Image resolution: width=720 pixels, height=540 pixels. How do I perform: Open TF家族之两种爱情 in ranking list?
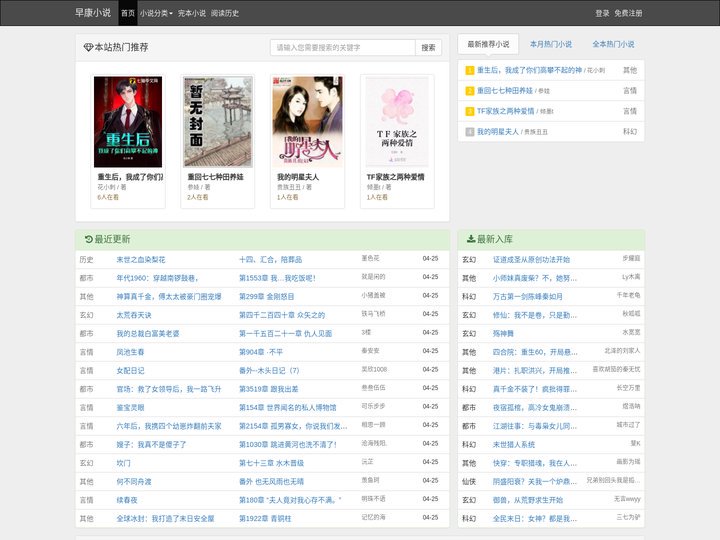[x=506, y=111]
